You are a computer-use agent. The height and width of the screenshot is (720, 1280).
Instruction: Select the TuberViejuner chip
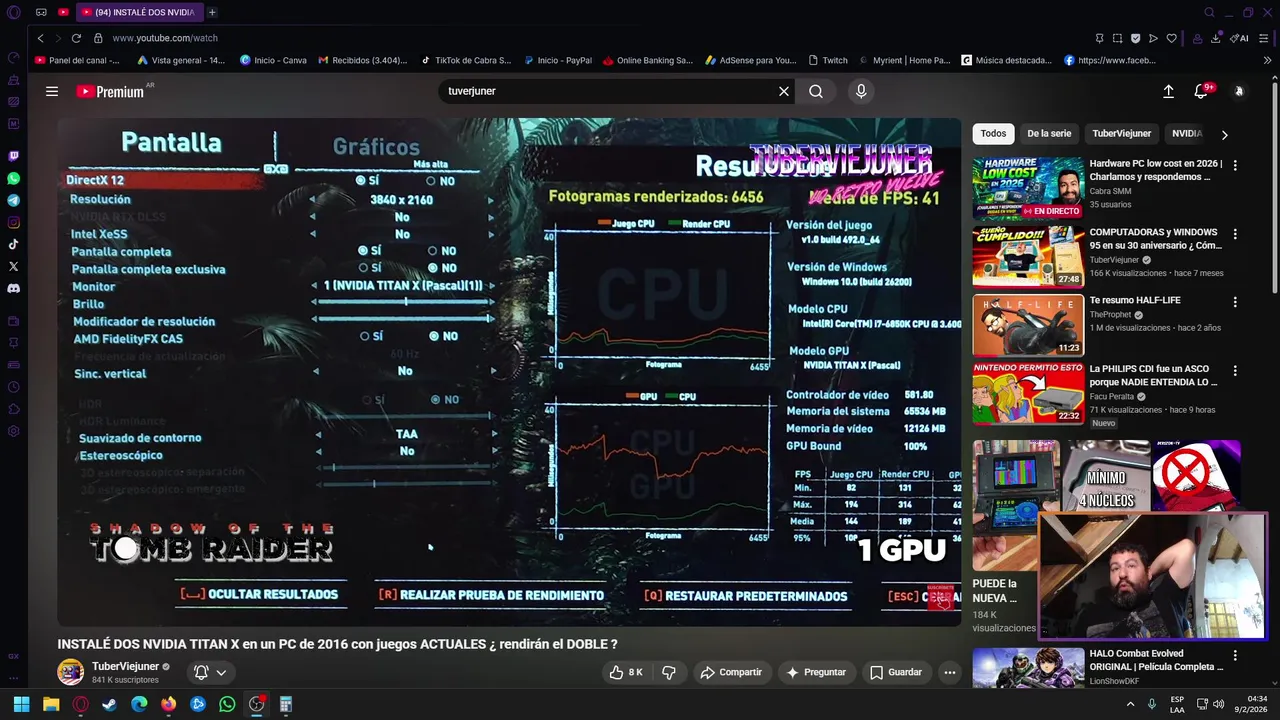pyautogui.click(x=1121, y=133)
